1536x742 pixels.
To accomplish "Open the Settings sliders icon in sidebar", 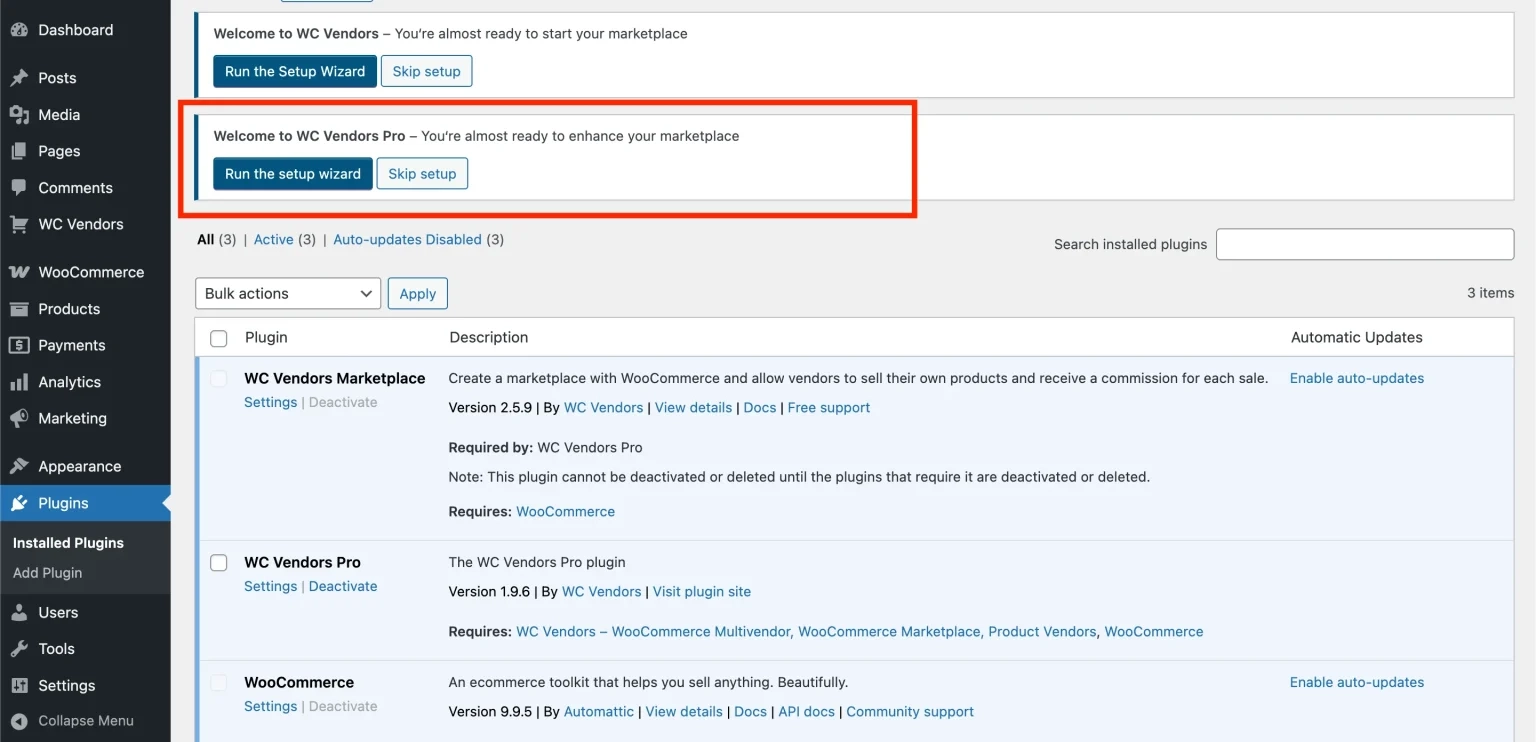I will pos(19,685).
